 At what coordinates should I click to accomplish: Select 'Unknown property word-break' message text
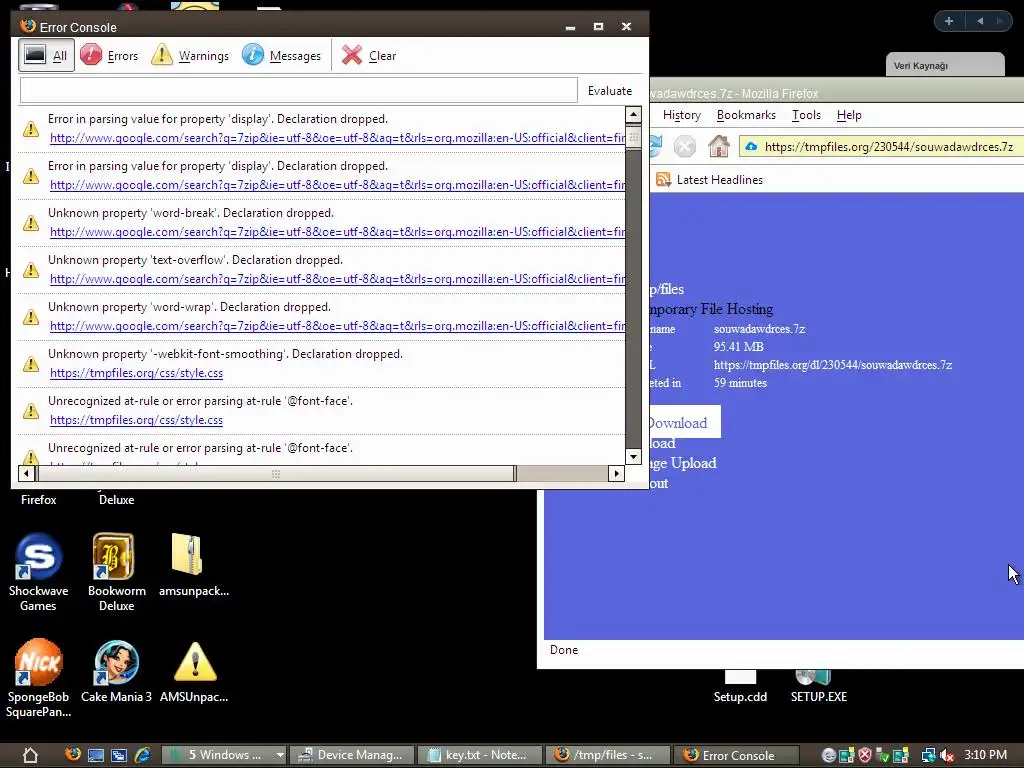coord(191,213)
